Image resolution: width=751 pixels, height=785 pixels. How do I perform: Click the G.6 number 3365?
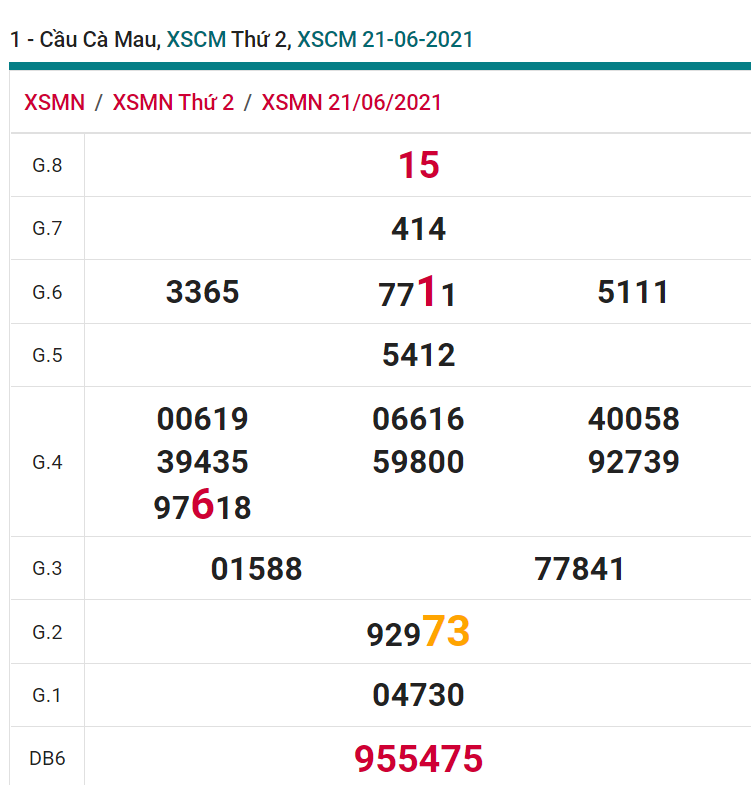click(x=203, y=292)
